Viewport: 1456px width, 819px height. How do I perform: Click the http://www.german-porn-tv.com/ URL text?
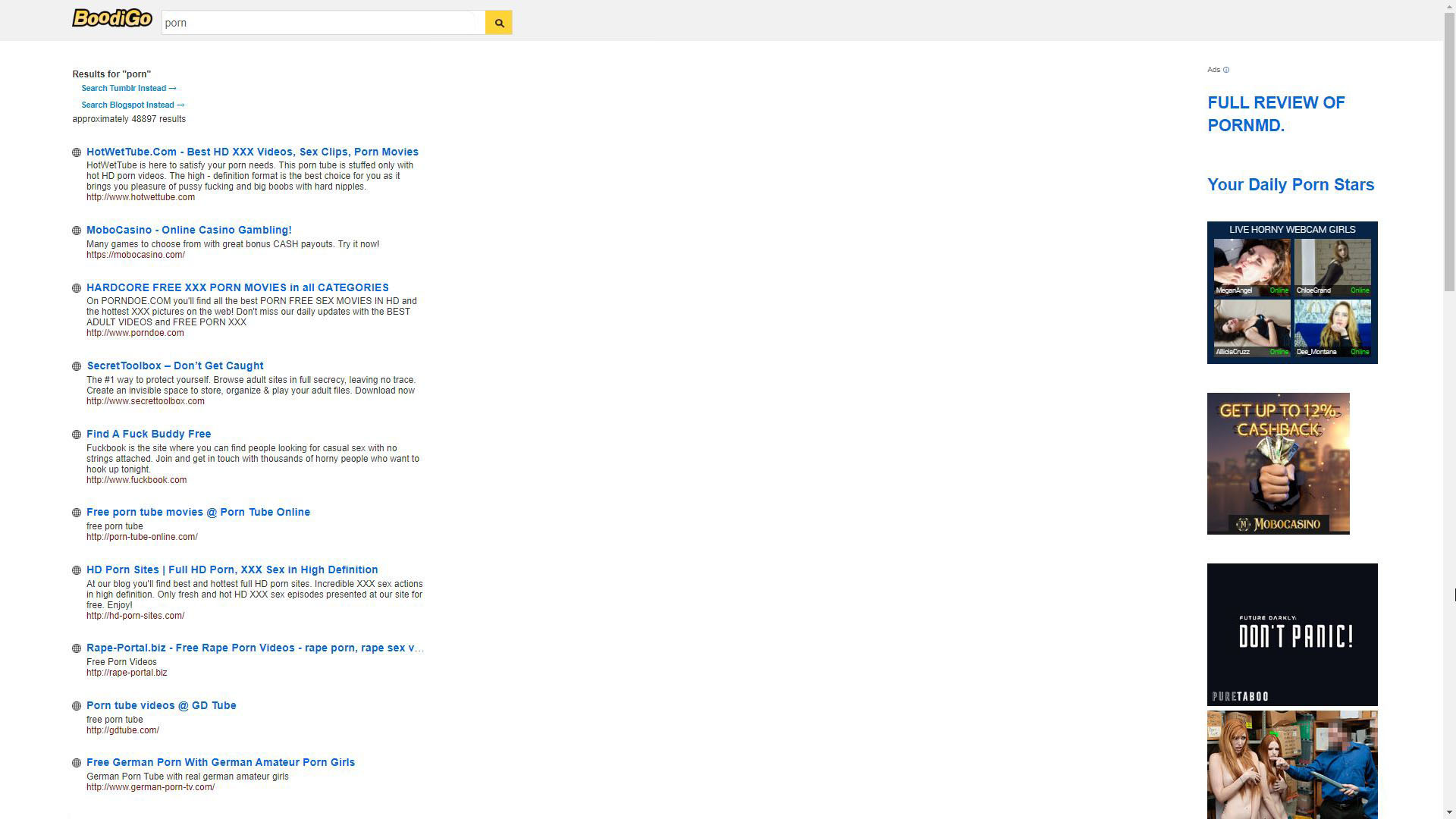pos(150,787)
